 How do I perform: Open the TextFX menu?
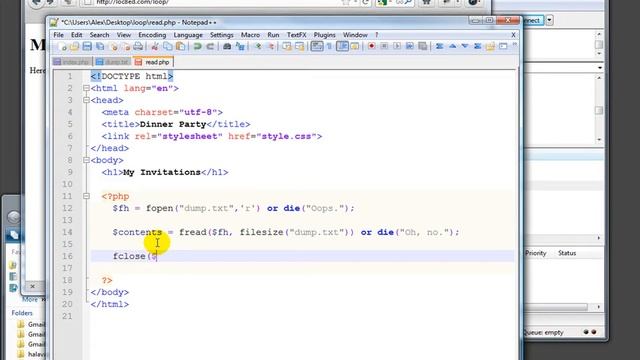pyautogui.click(x=296, y=35)
